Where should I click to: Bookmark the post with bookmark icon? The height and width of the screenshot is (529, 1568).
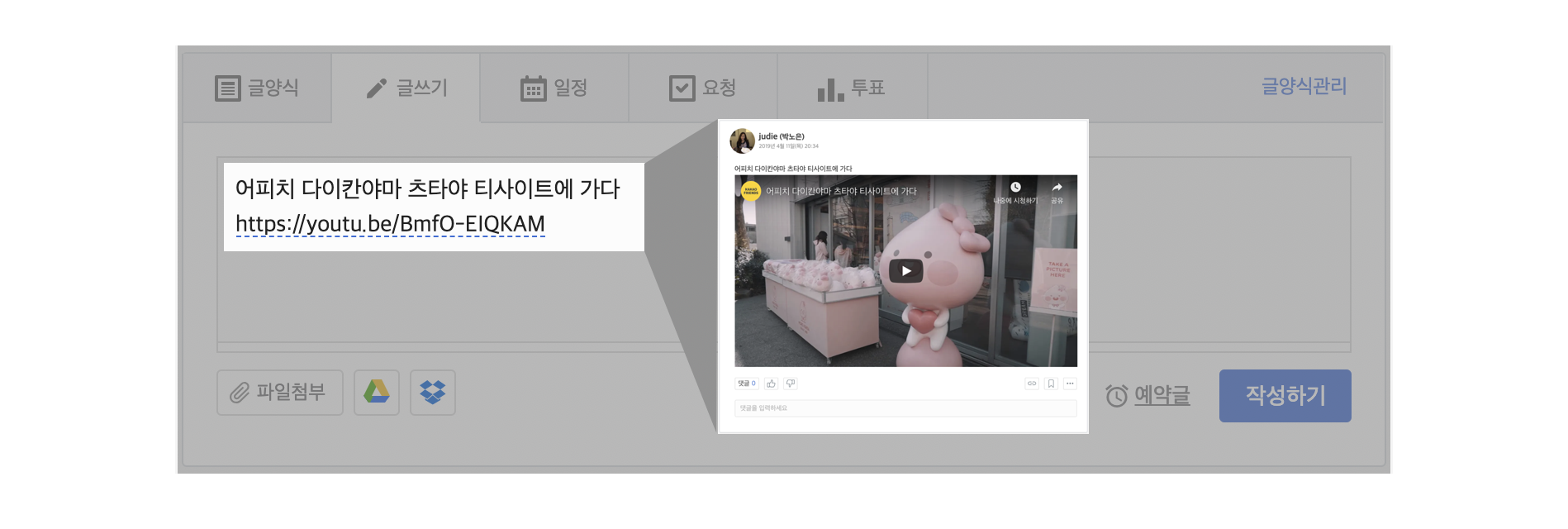click(1051, 384)
